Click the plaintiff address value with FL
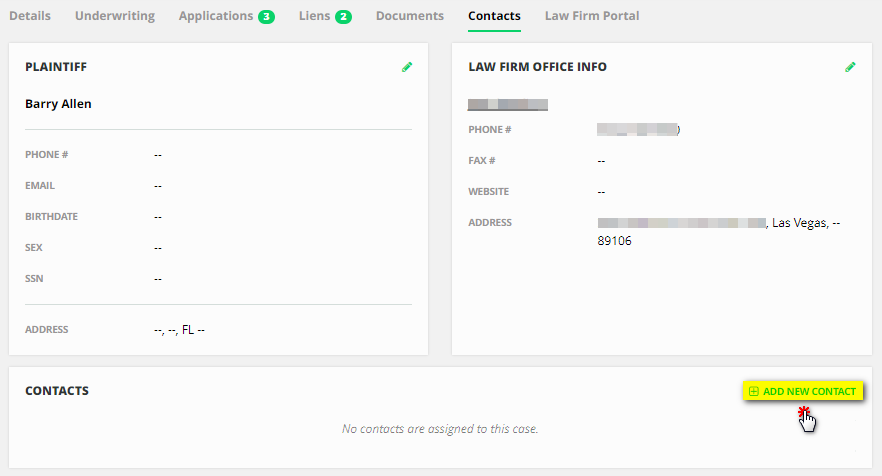The width and height of the screenshot is (882, 476). [179, 329]
